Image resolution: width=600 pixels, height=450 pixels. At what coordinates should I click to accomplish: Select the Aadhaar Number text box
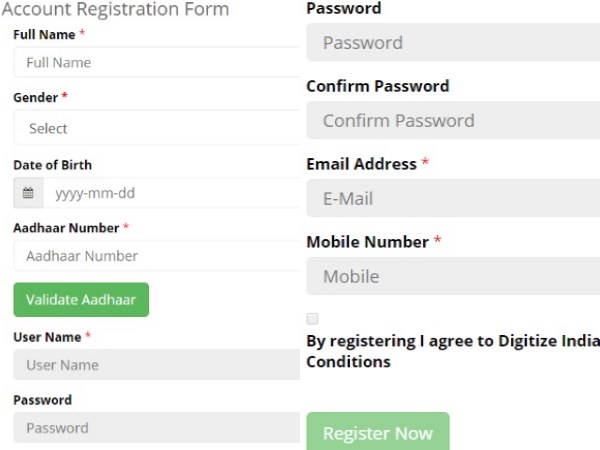click(x=156, y=256)
